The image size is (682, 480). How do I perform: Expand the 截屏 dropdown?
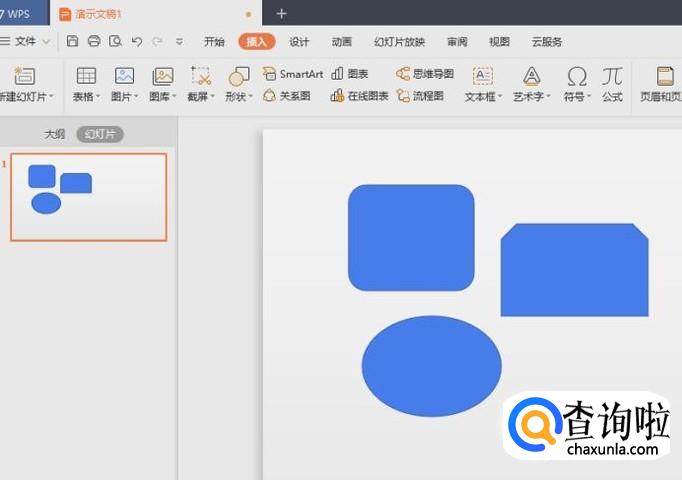(x=213, y=96)
